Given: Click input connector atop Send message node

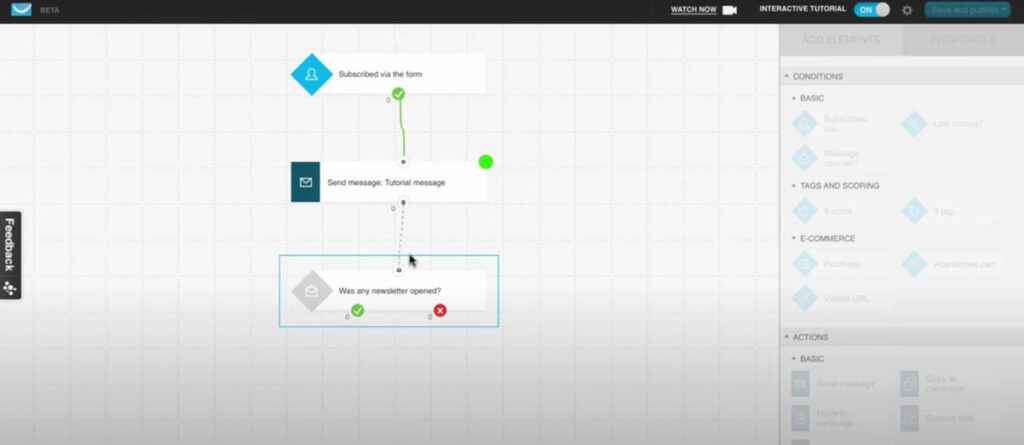Looking at the screenshot, I should point(403,161).
